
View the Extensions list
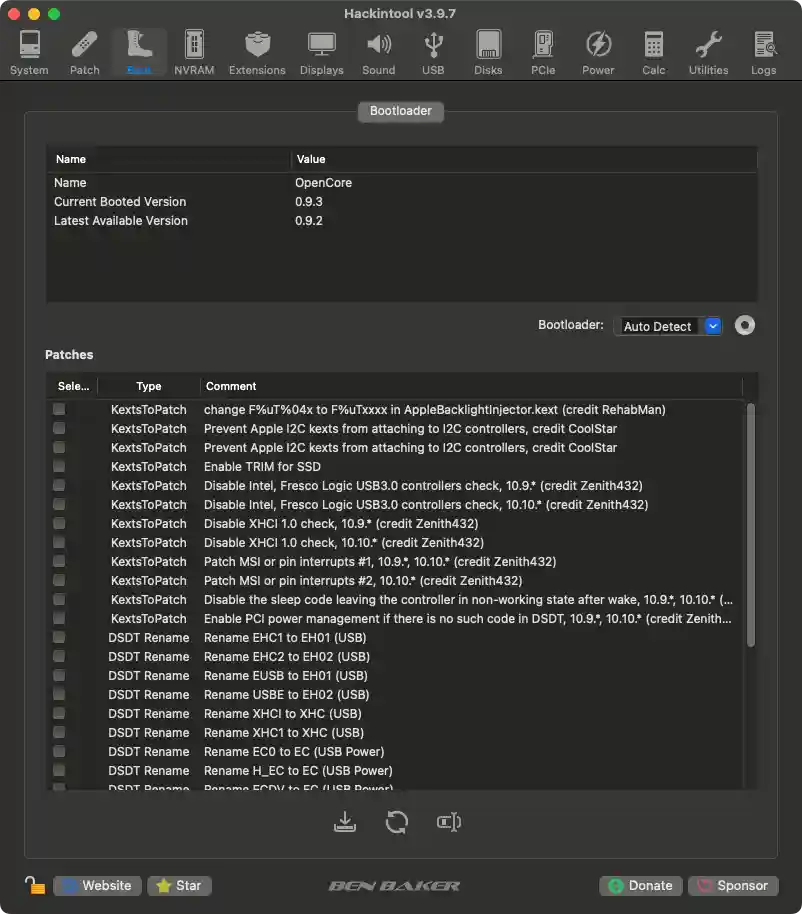pos(257,50)
